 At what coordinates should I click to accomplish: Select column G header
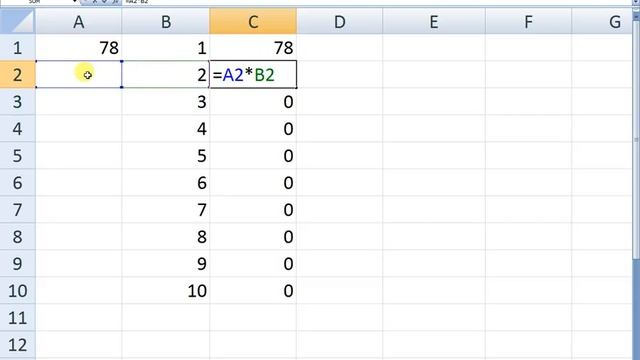coord(602,21)
